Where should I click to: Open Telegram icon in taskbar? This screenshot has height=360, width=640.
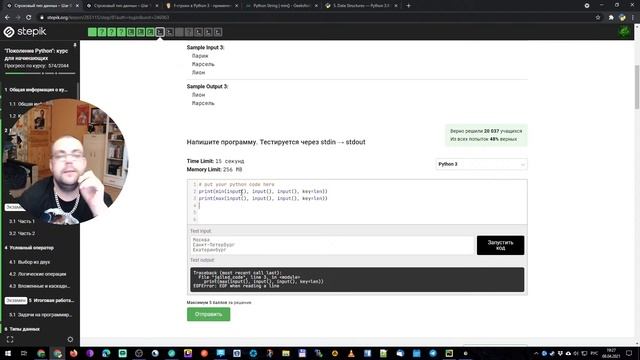click(x=433, y=353)
